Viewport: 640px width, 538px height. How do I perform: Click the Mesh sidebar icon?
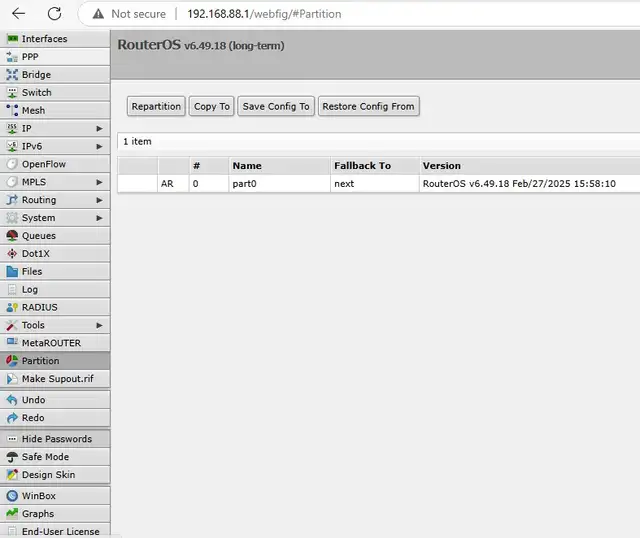point(12,110)
